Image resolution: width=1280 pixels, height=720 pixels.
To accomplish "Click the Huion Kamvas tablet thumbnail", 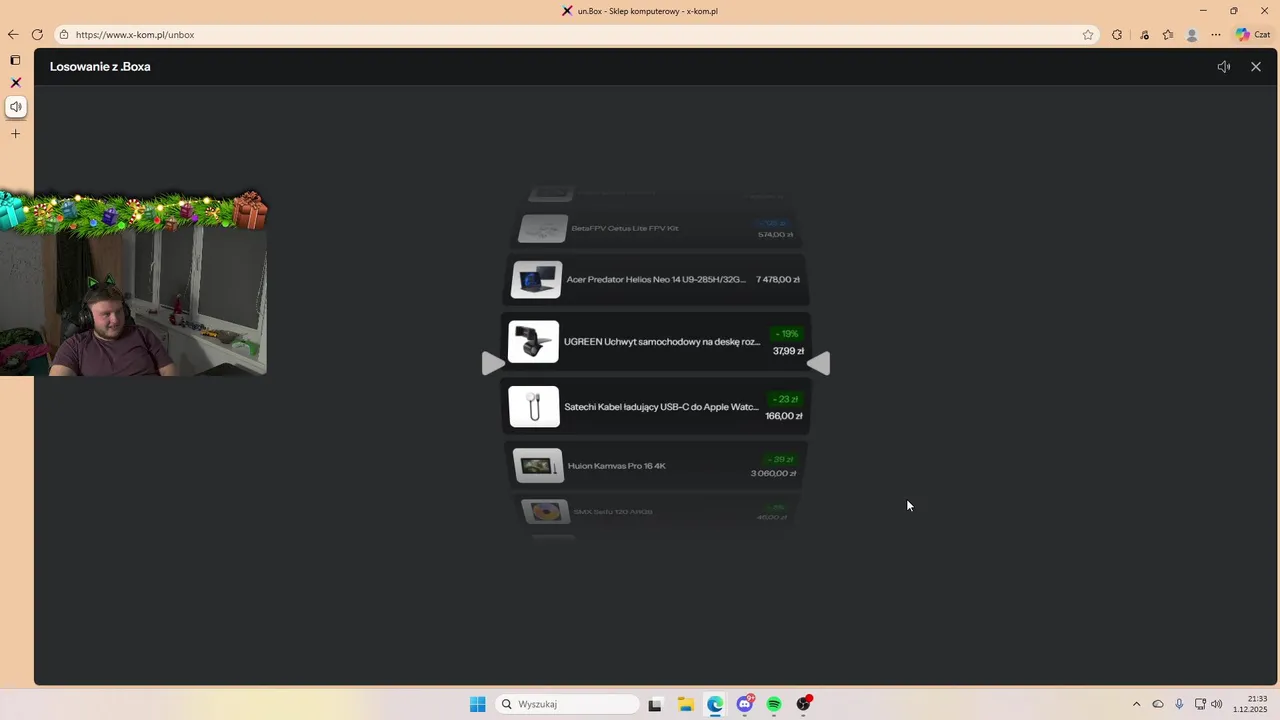I will pyautogui.click(x=538, y=466).
